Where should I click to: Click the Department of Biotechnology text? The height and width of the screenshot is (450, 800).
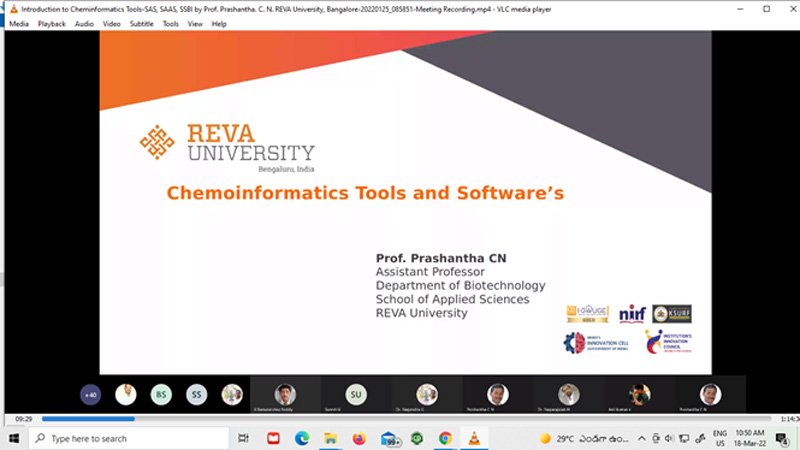[x=460, y=286]
